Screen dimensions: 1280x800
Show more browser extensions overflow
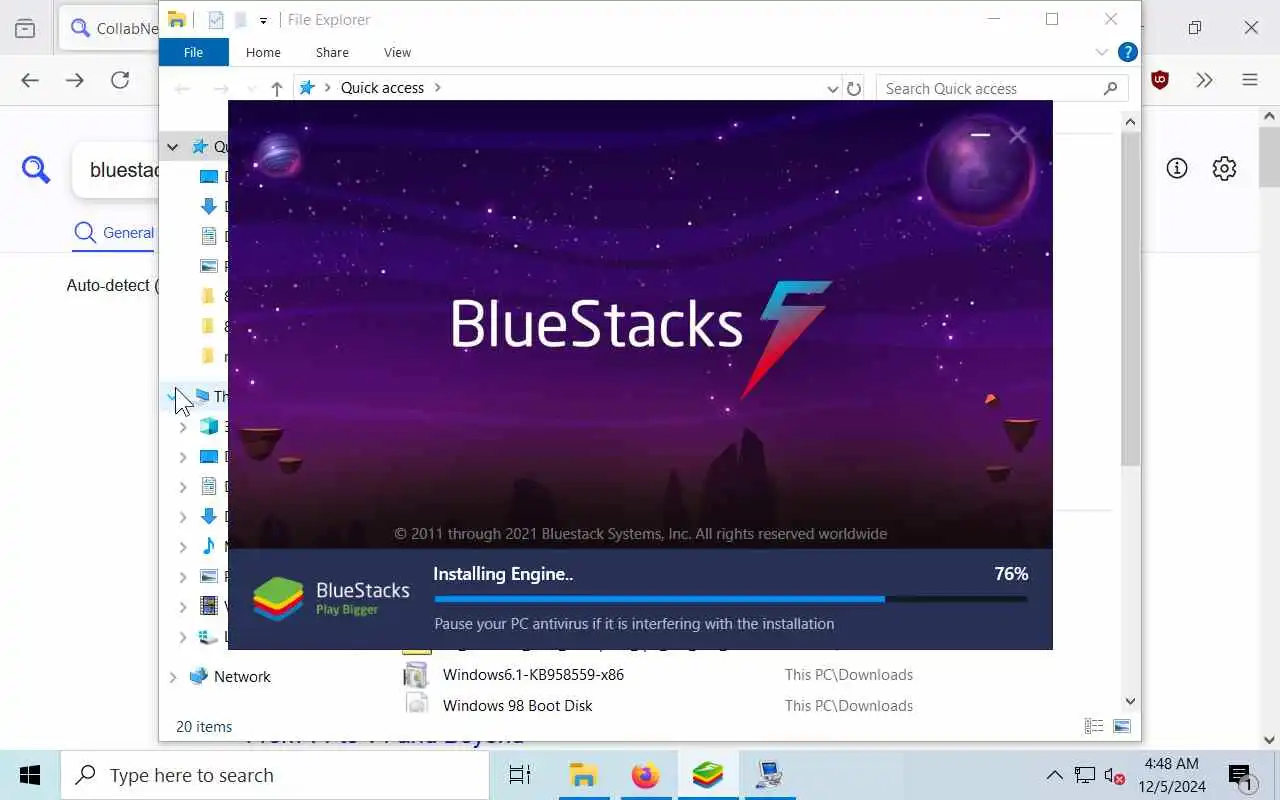pos(1204,80)
